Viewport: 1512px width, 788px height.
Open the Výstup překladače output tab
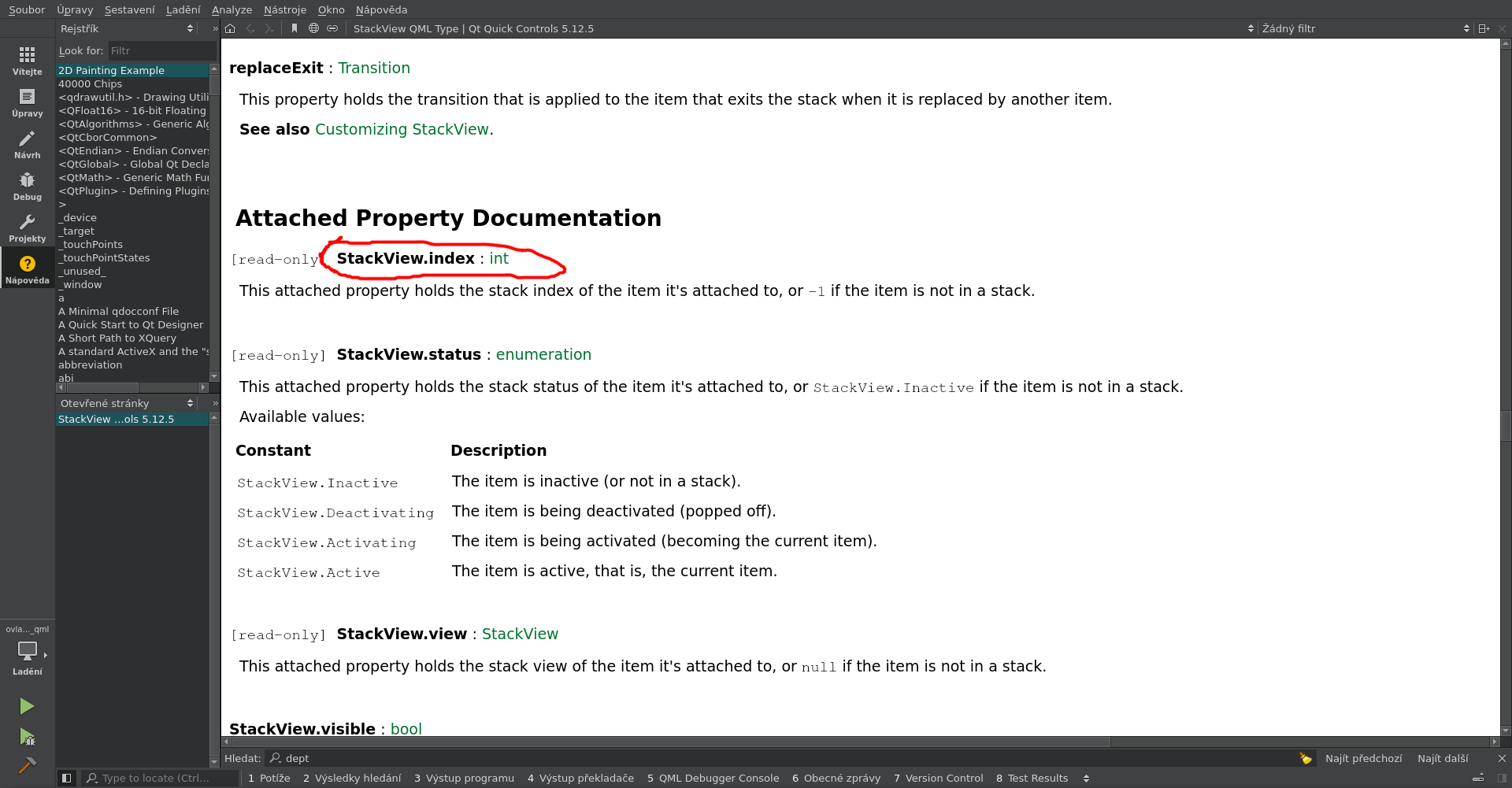(580, 778)
